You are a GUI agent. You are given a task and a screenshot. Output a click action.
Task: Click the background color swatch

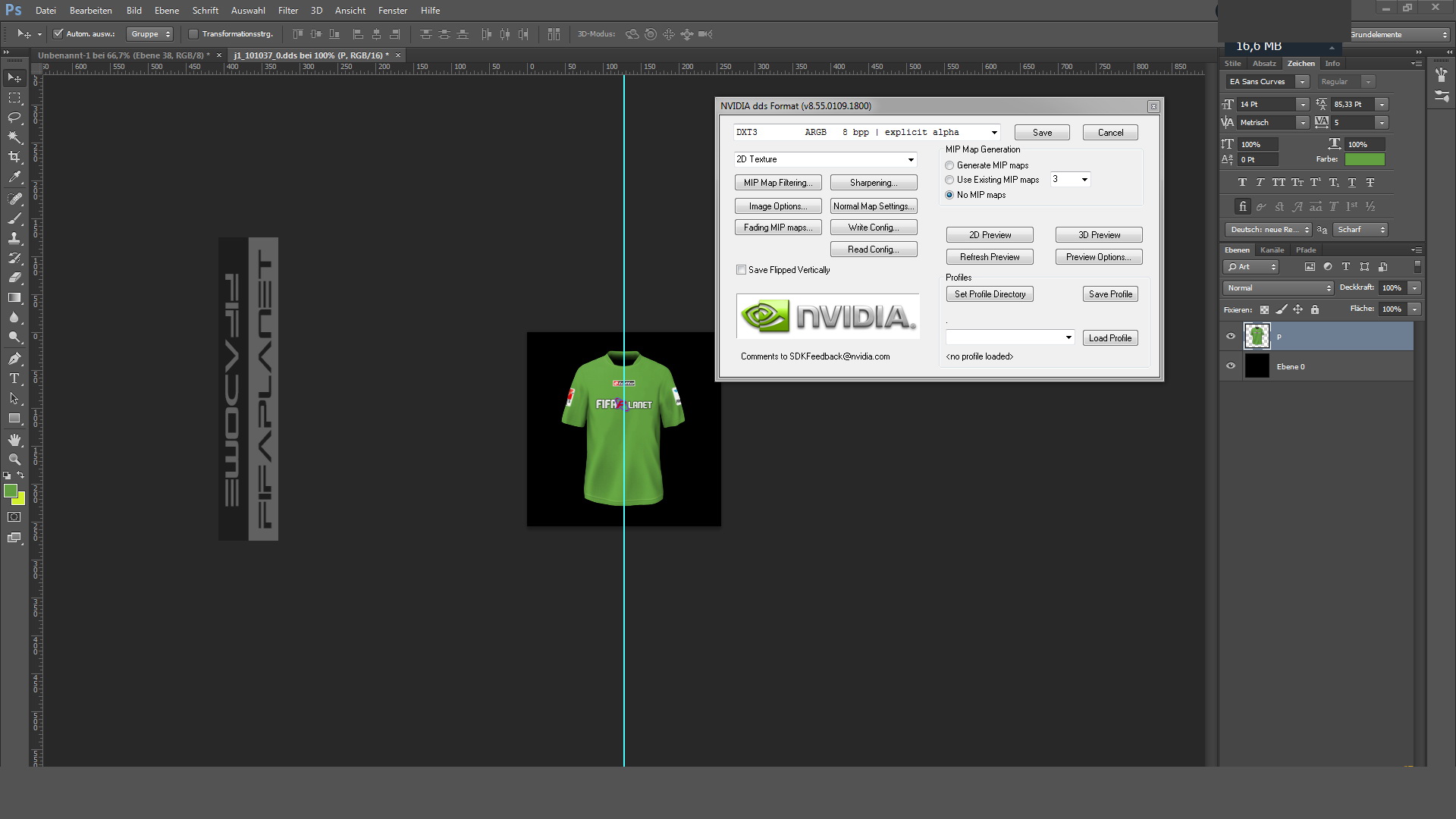(20, 500)
